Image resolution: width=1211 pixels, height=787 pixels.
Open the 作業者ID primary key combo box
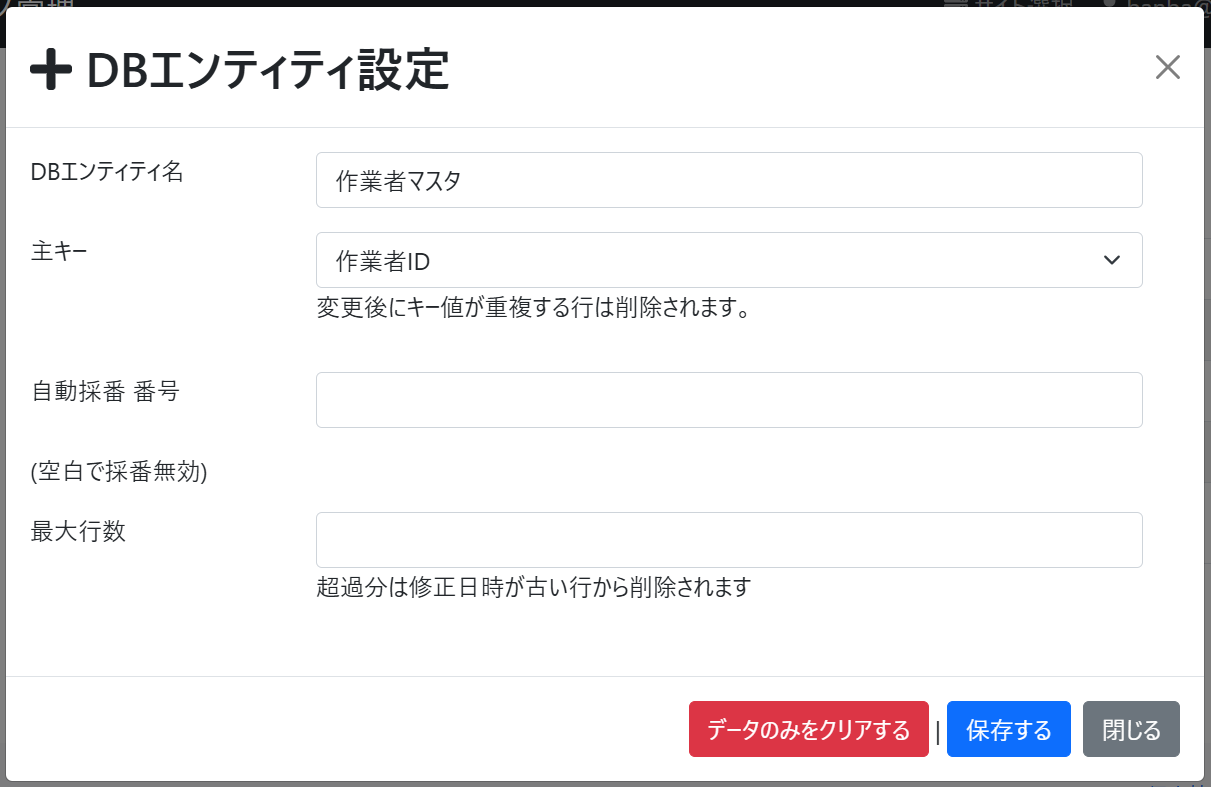click(728, 260)
